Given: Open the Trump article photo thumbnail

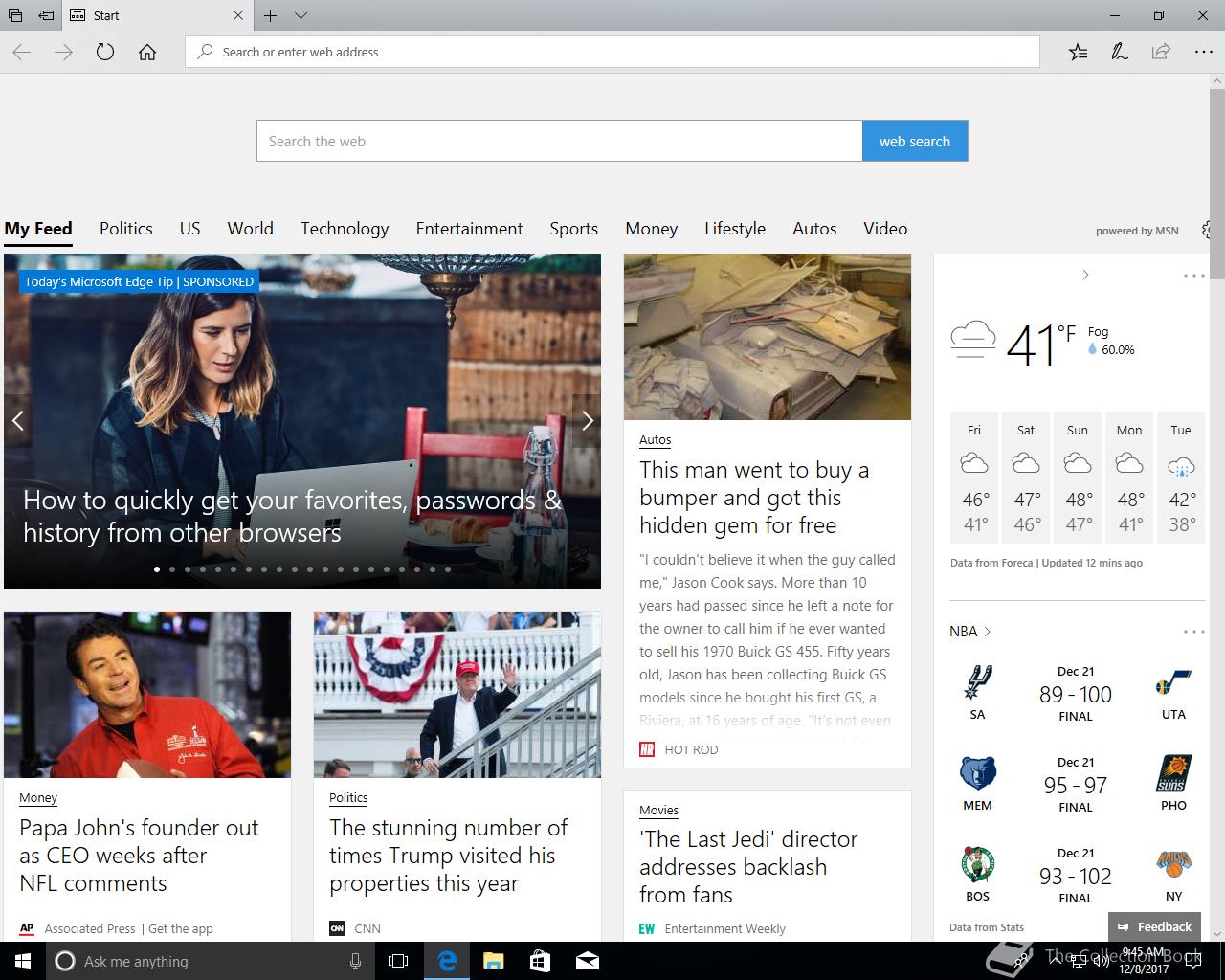Looking at the screenshot, I should coord(457,695).
